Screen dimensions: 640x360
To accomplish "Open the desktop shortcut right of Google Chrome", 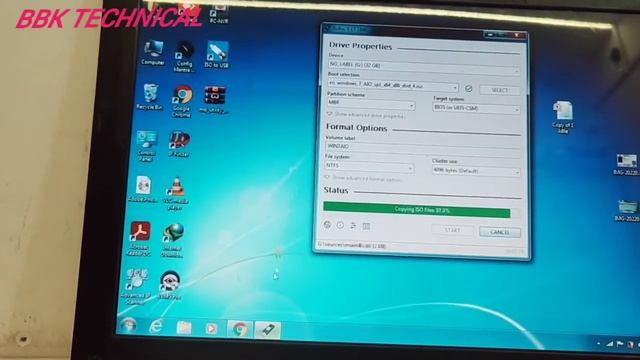I will pyautogui.click(x=214, y=100).
